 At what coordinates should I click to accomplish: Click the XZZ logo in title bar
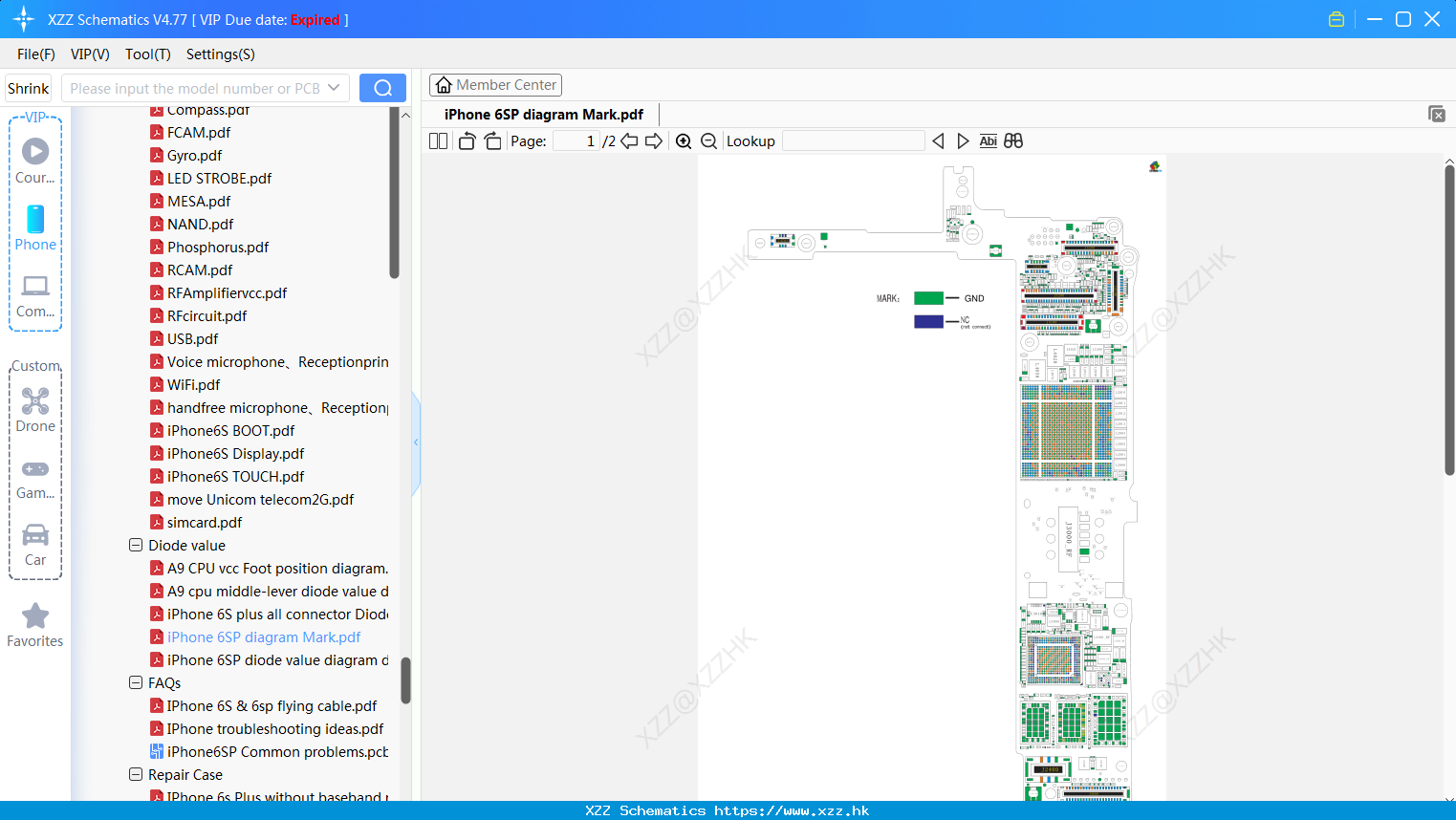(24, 19)
